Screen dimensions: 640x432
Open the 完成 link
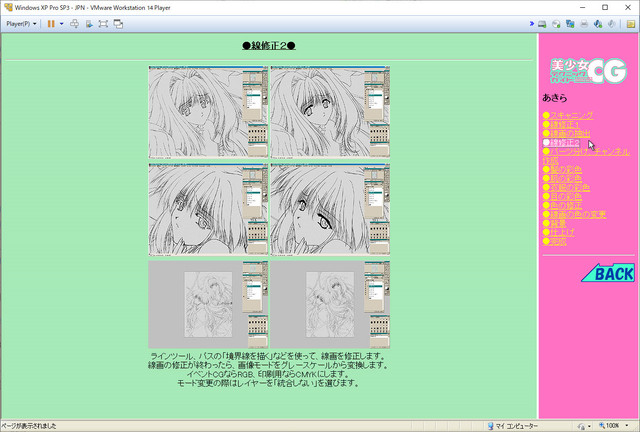tap(554, 241)
